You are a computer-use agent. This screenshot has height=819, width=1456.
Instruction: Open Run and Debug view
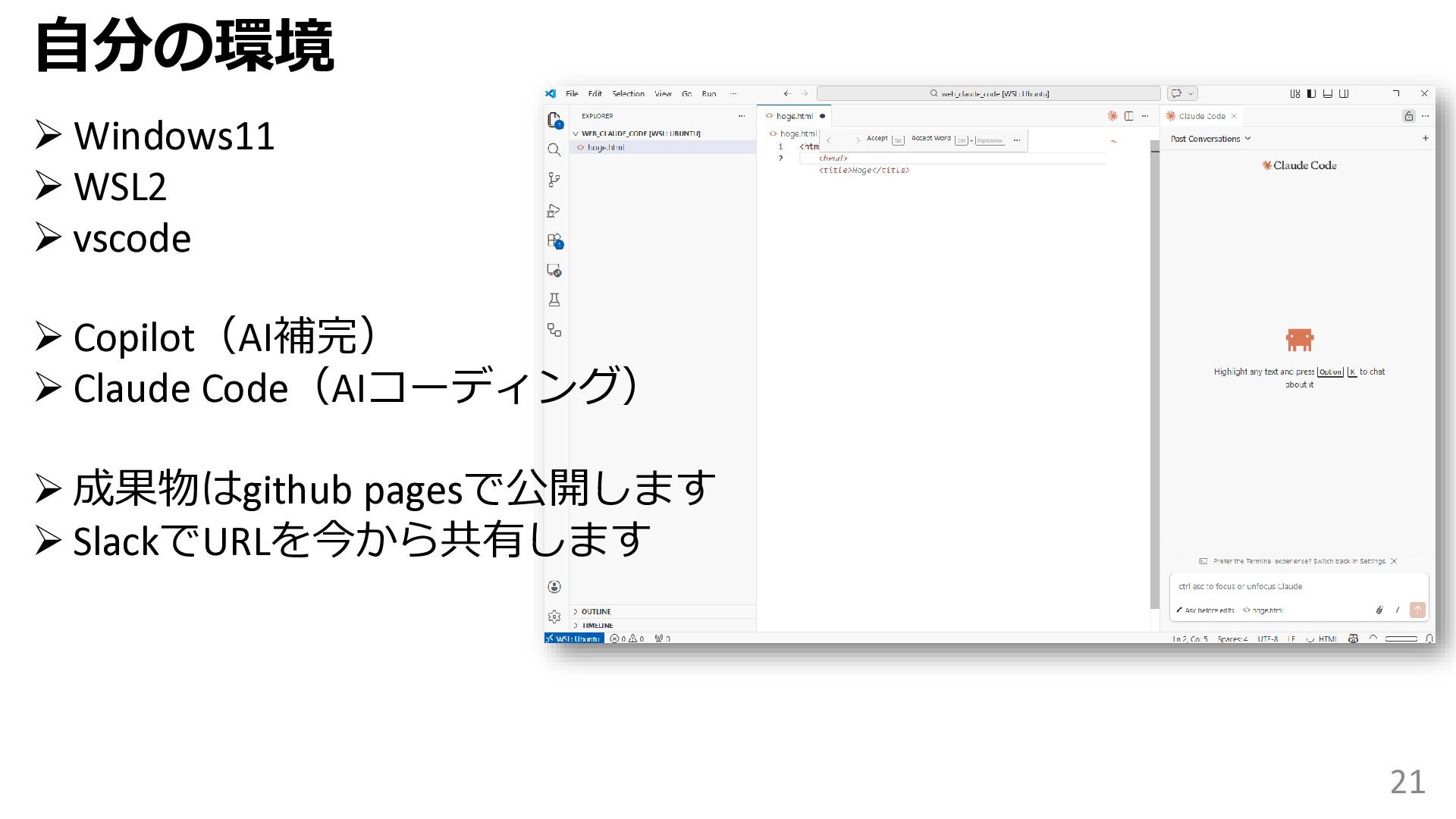[x=554, y=211]
